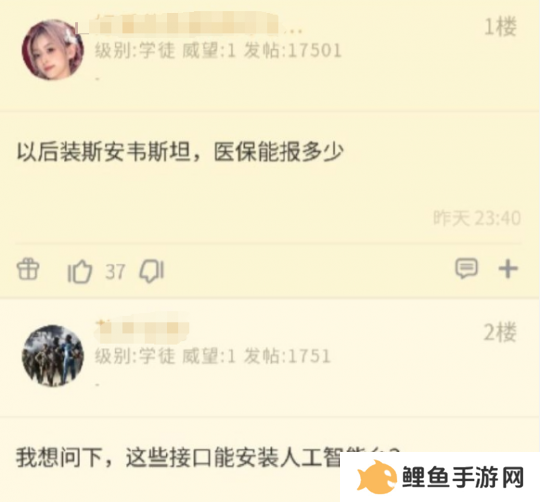Image resolution: width=540 pixels, height=502 pixels.
Task: Select the 2楼 floor label
Action: click(x=500, y=332)
